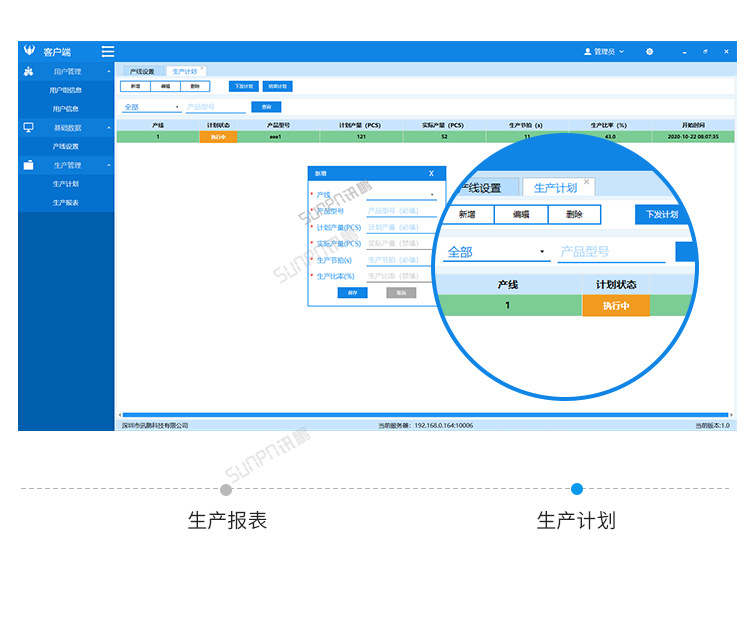Open the settings gear in the title bar

click(649, 51)
